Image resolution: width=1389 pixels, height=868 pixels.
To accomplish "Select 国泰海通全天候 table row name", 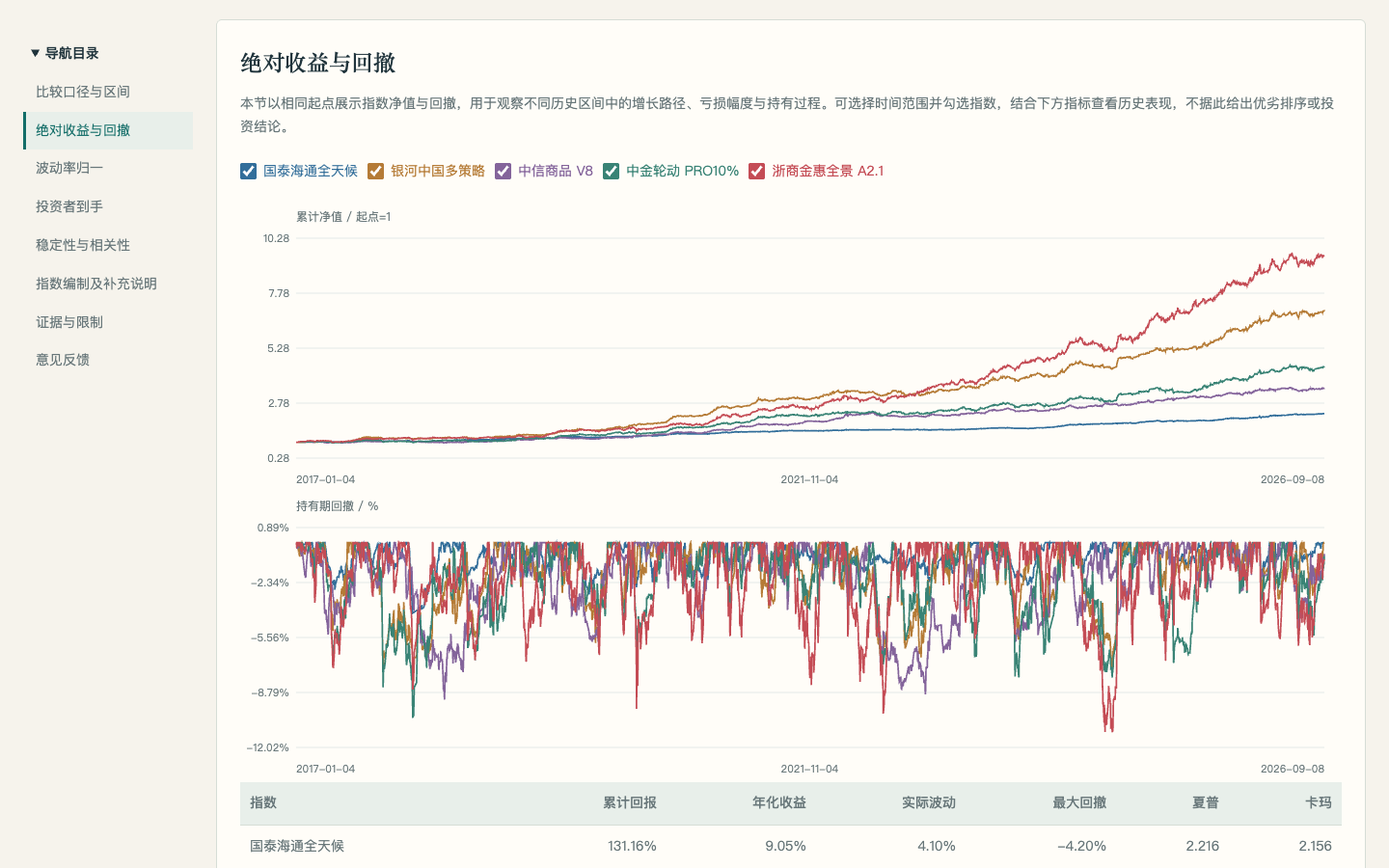I will point(297,846).
